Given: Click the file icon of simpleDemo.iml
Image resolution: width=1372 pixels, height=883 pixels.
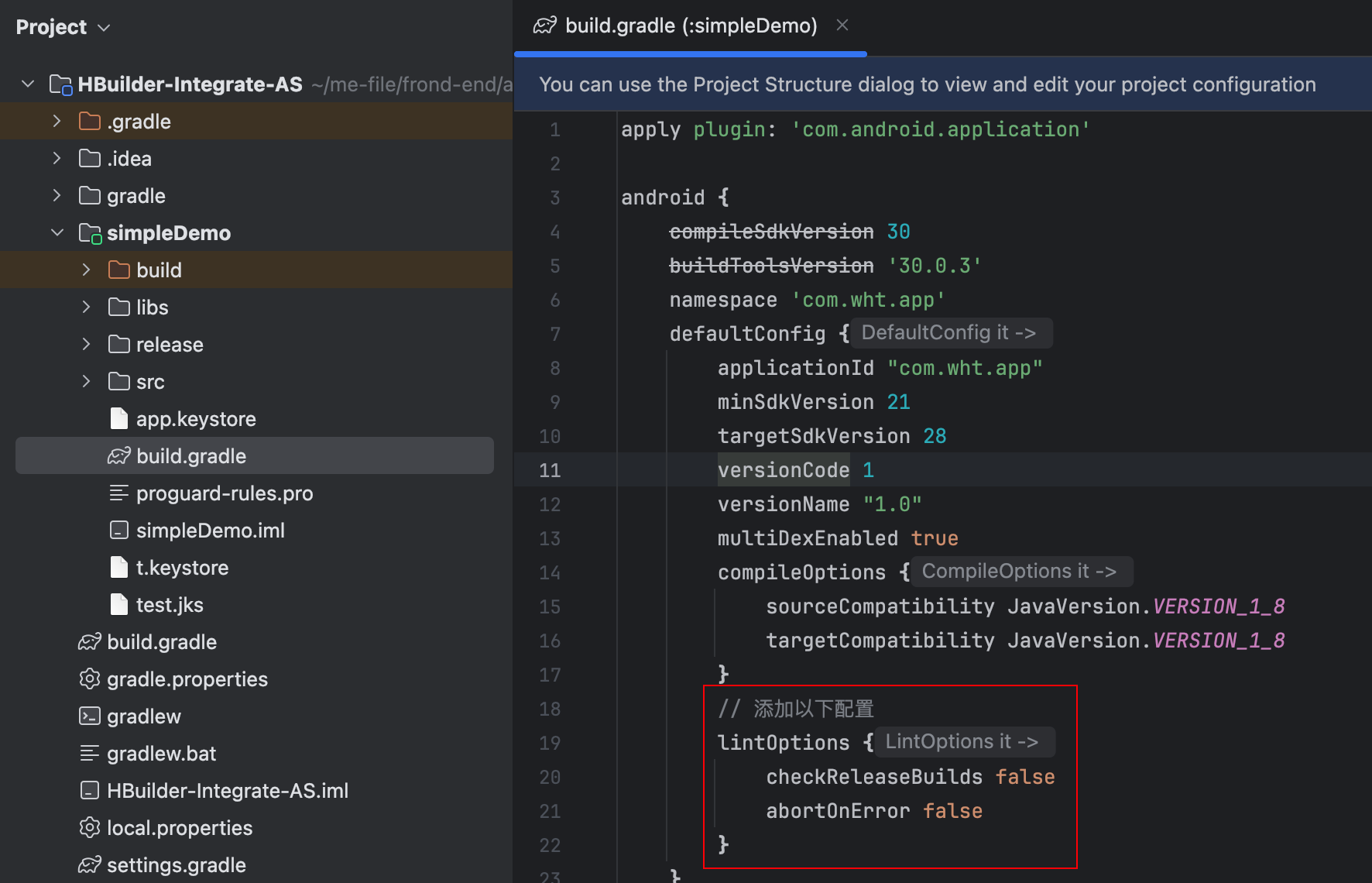Looking at the screenshot, I should click(118, 530).
